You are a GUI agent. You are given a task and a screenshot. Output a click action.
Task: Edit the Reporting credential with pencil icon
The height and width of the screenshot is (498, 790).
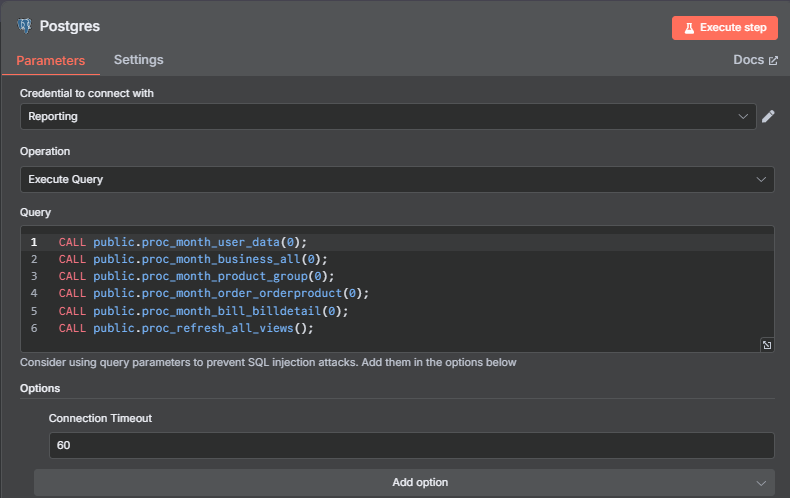click(768, 116)
